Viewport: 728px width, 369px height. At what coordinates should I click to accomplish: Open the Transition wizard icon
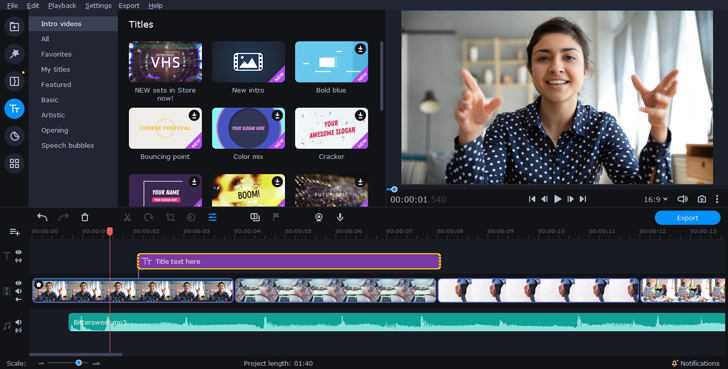[x=255, y=217]
